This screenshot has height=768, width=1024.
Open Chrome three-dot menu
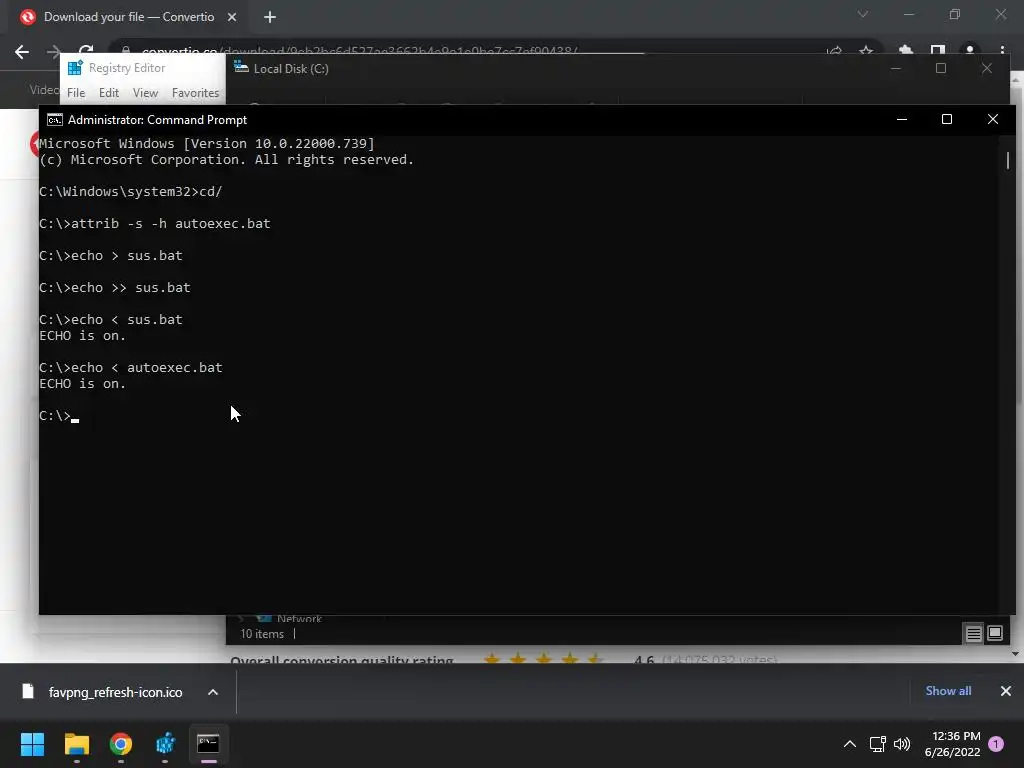point(1002,50)
